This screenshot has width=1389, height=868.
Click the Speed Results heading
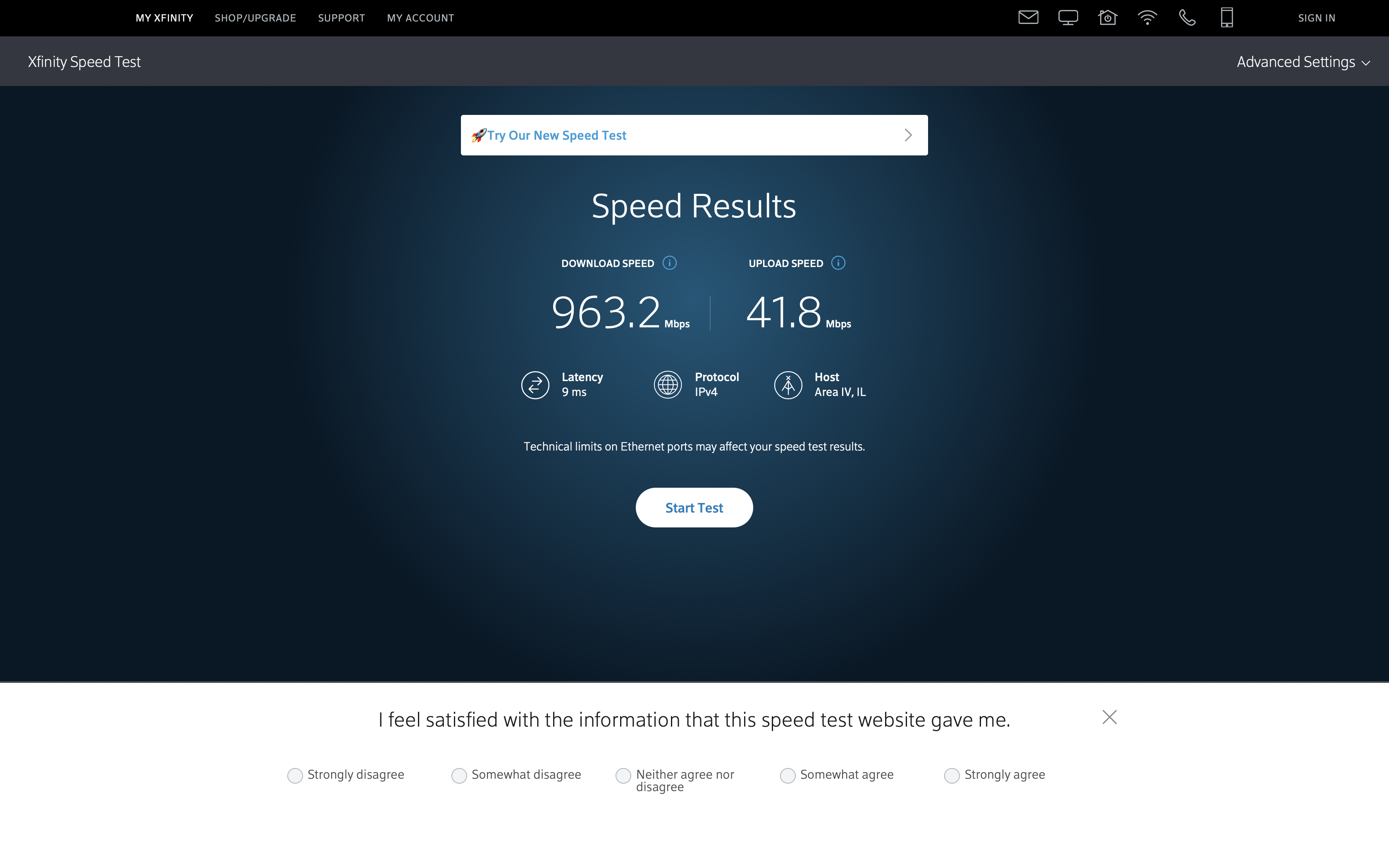coord(694,206)
